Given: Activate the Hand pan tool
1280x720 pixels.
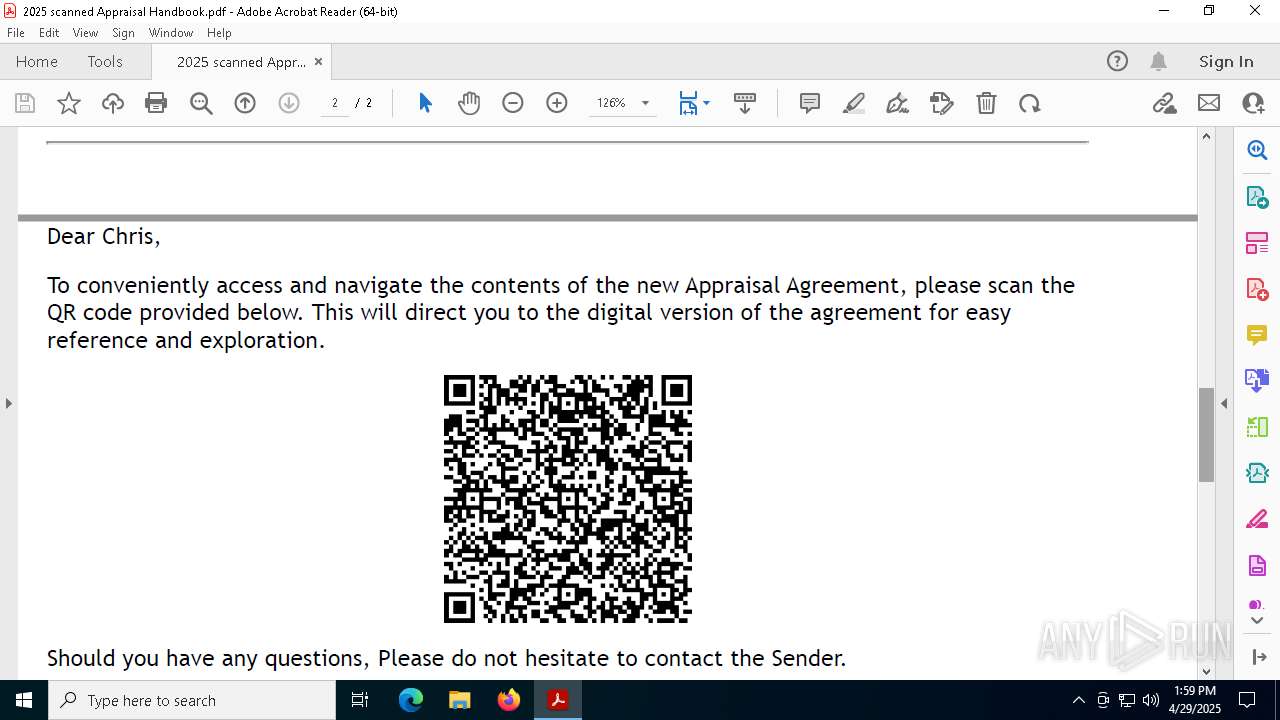Looking at the screenshot, I should pyautogui.click(x=469, y=103).
